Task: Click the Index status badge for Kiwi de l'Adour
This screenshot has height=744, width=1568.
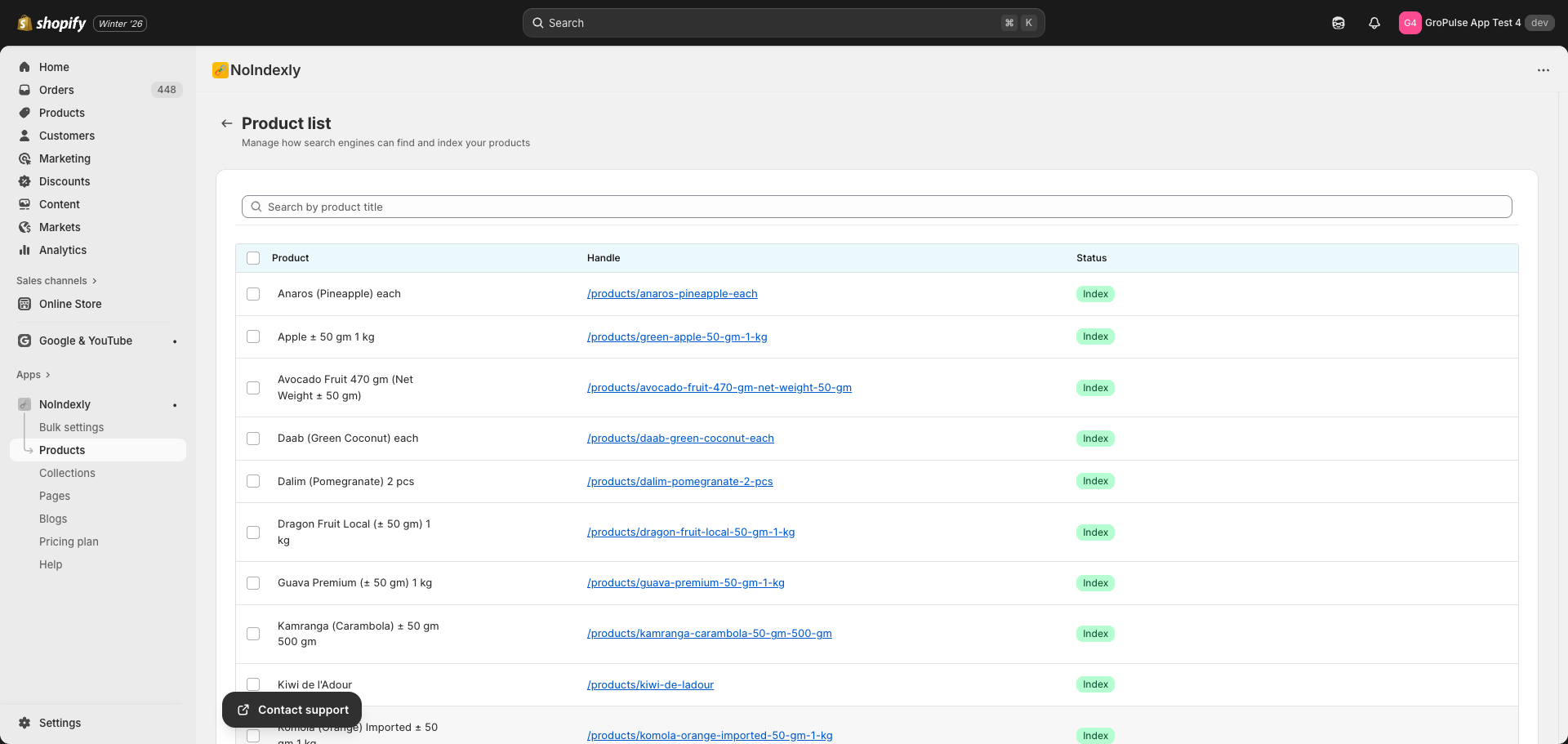Action: 1095,684
